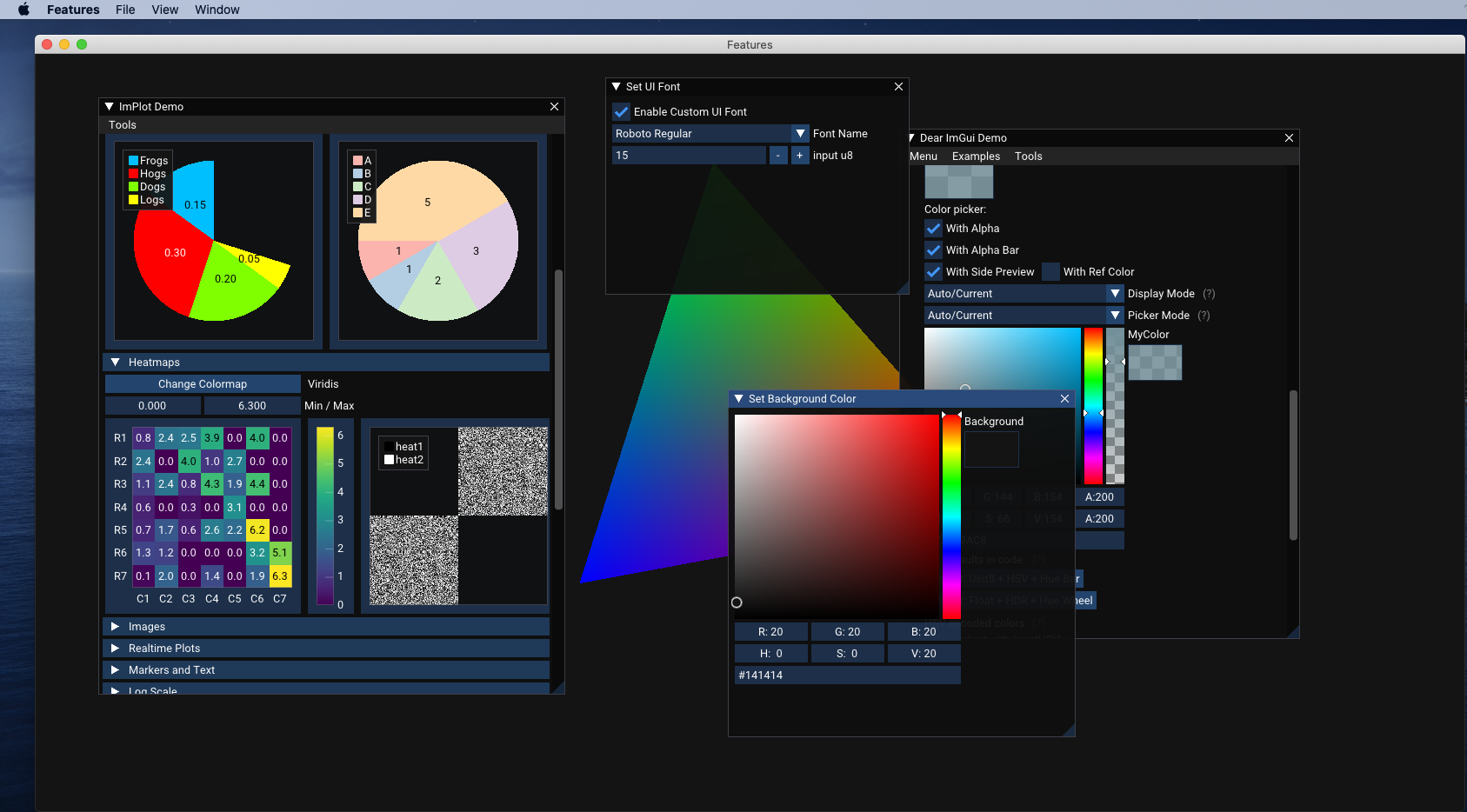This screenshot has width=1467, height=812.
Task: Toggle With Side Preview checkbox
Action: point(933,272)
